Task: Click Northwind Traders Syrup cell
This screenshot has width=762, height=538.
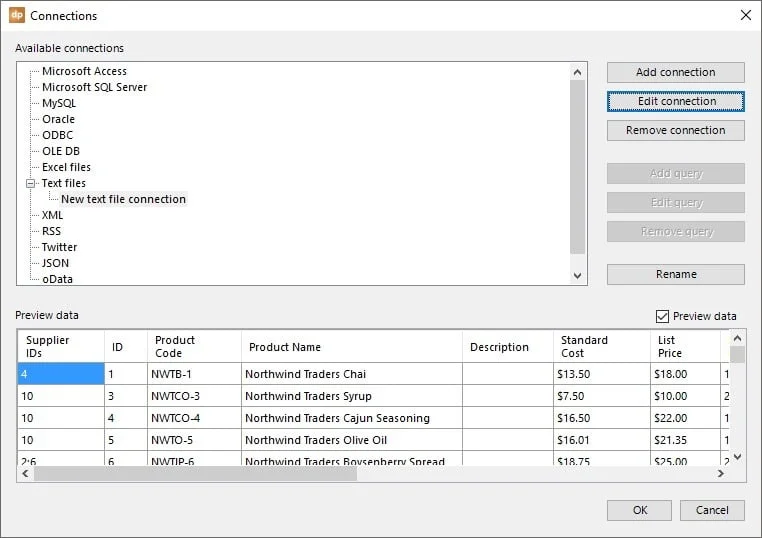Action: 352,396
